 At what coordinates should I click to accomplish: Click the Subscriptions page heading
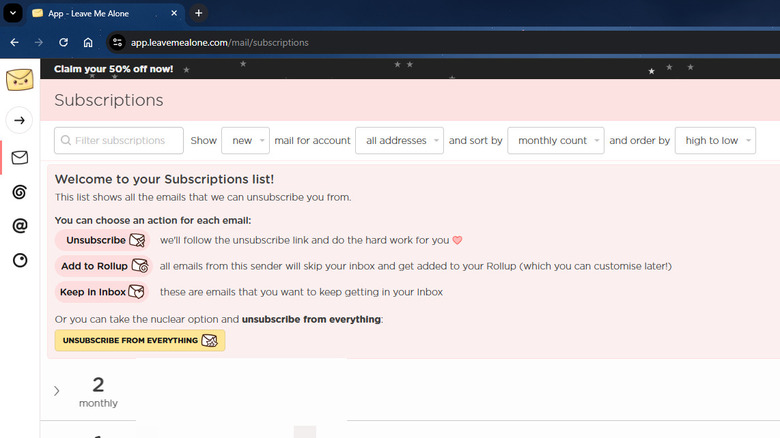[108, 100]
